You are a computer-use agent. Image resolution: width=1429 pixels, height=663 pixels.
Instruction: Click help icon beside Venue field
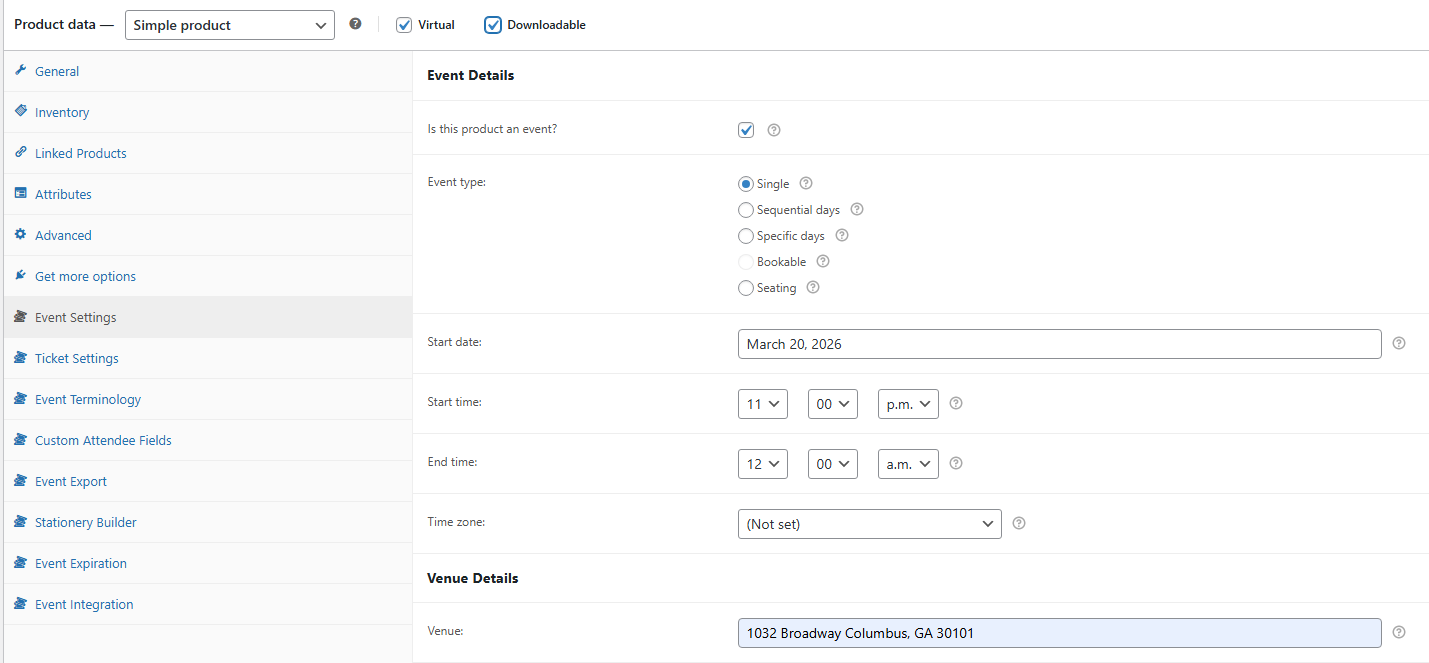(1399, 632)
